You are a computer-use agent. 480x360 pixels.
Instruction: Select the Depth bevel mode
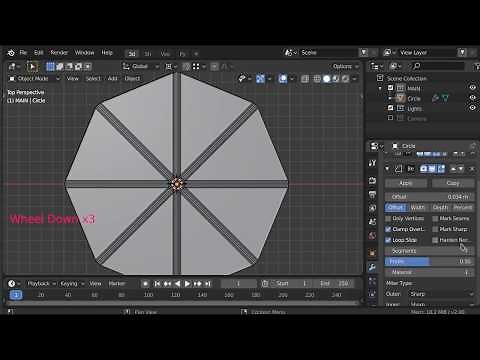click(440, 207)
